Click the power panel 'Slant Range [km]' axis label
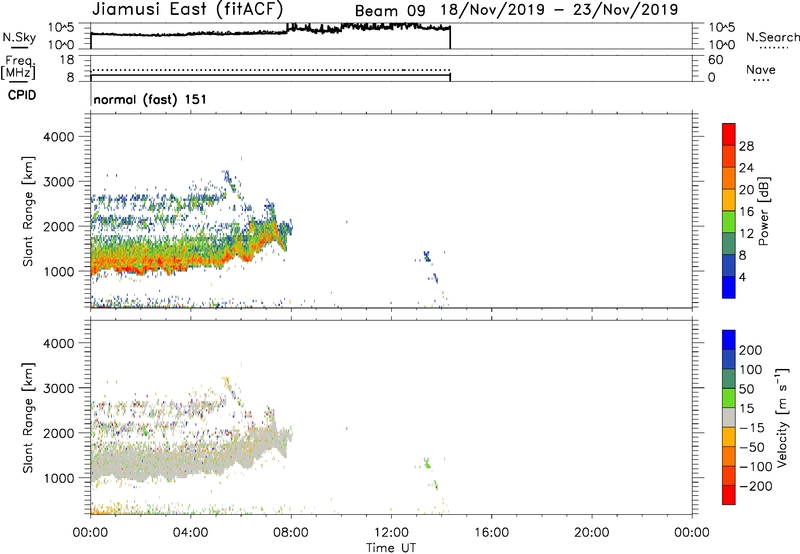800x554 pixels. 28,211
